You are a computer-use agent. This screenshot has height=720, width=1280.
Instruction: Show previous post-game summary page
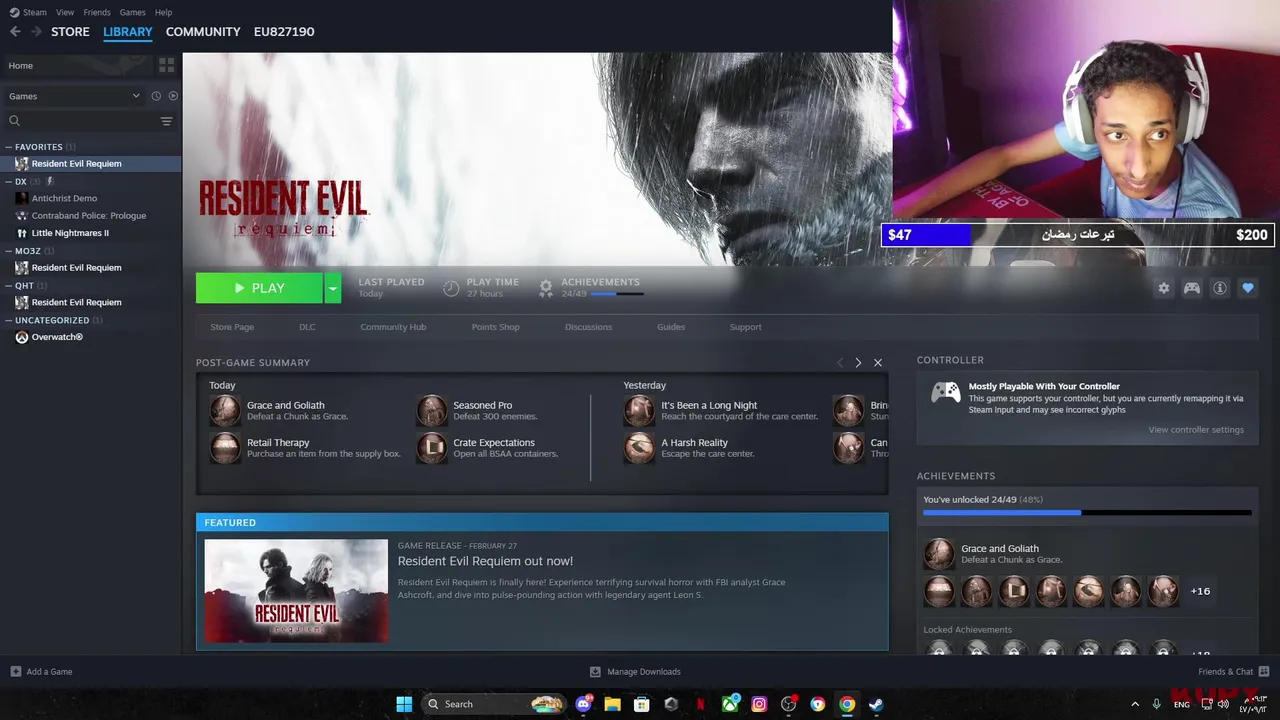click(840, 363)
